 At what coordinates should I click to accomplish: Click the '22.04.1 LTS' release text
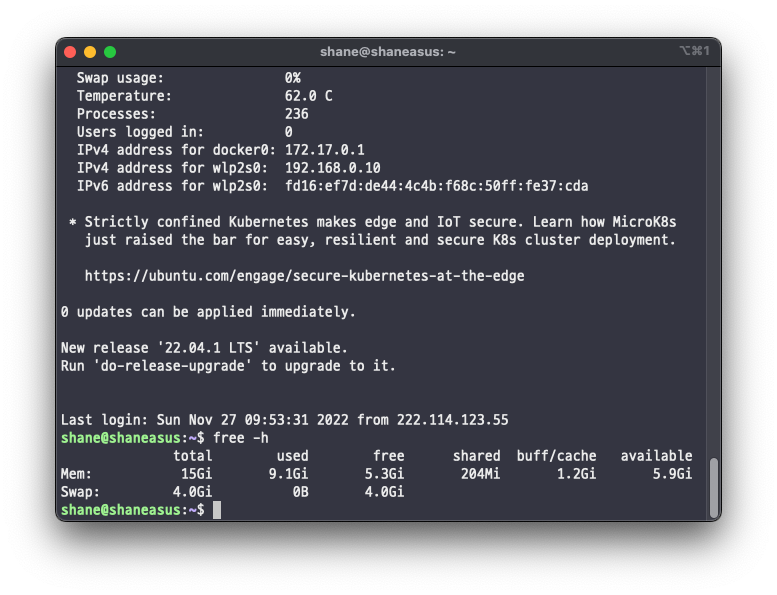click(208, 348)
